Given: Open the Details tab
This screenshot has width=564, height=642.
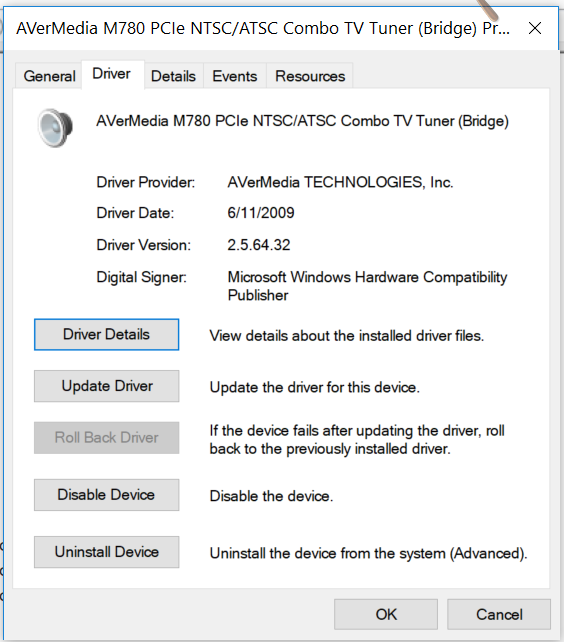Looking at the screenshot, I should pyautogui.click(x=173, y=76).
